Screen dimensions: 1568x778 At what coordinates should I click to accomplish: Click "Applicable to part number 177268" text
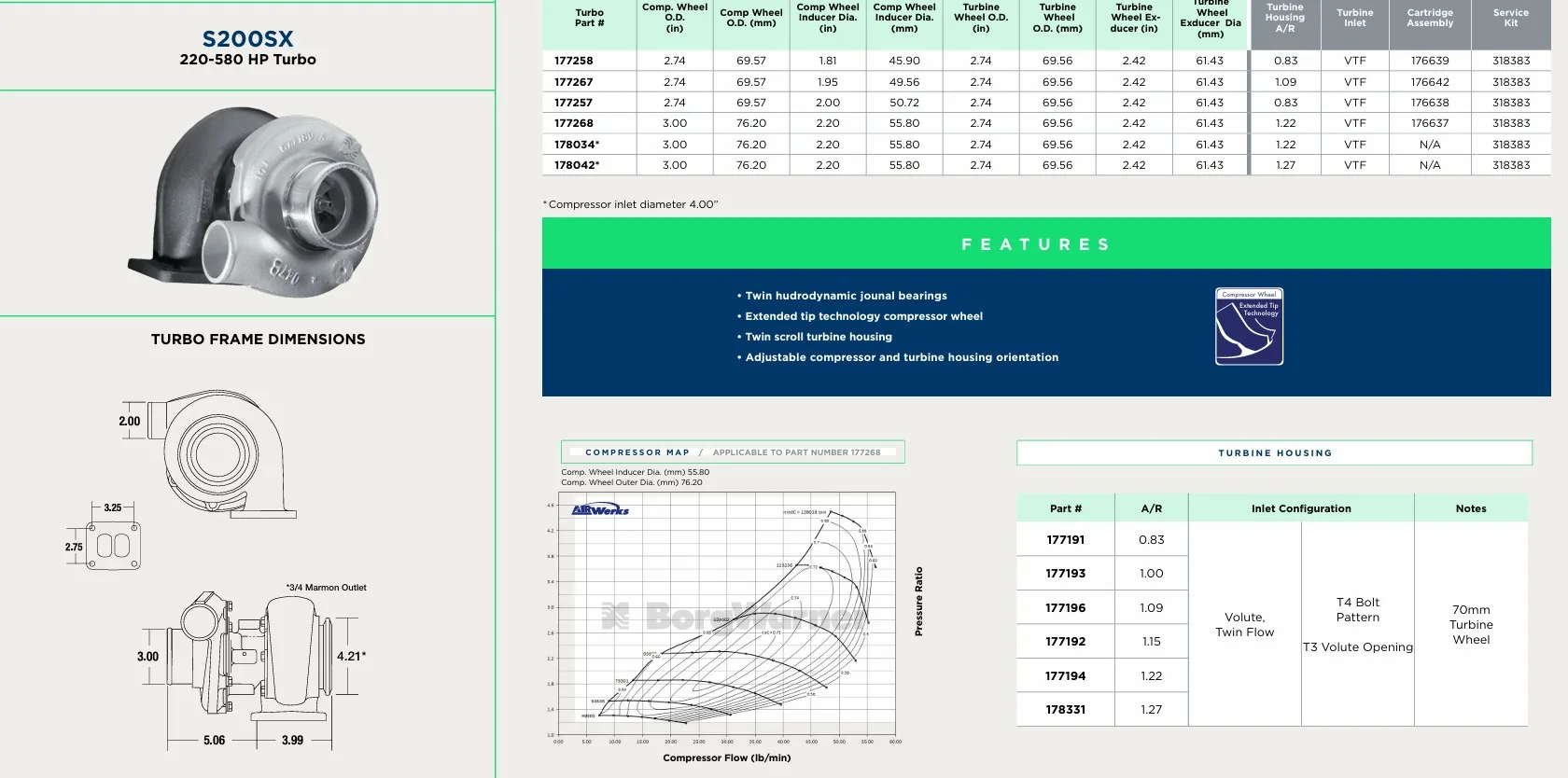click(797, 452)
